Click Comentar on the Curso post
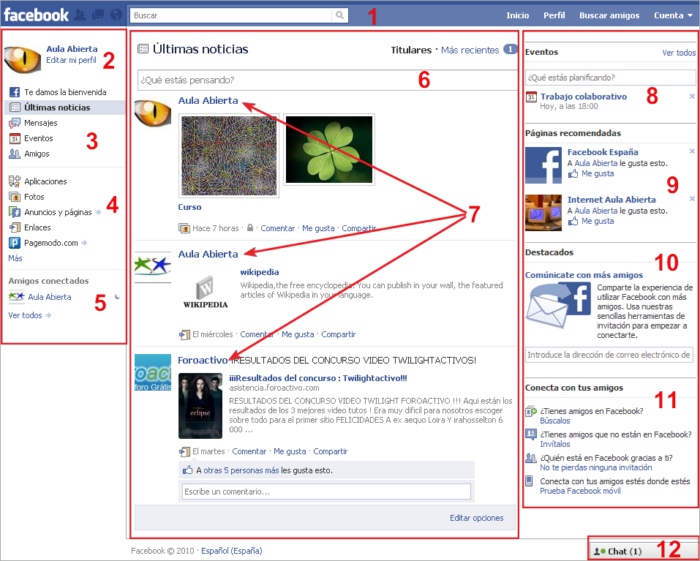This screenshot has width=700, height=561. pos(278,229)
